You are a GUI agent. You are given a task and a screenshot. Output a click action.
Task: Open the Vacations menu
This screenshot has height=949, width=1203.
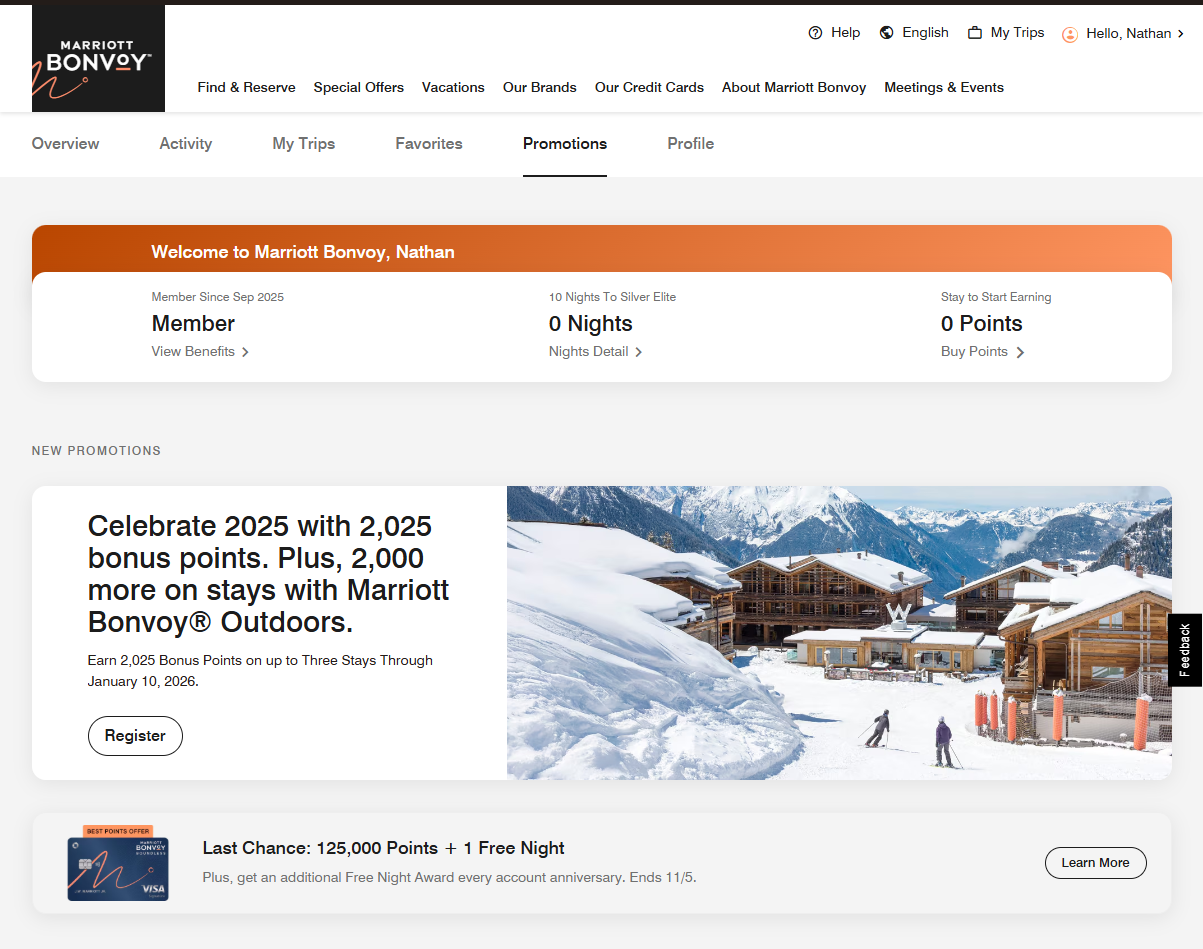click(453, 87)
